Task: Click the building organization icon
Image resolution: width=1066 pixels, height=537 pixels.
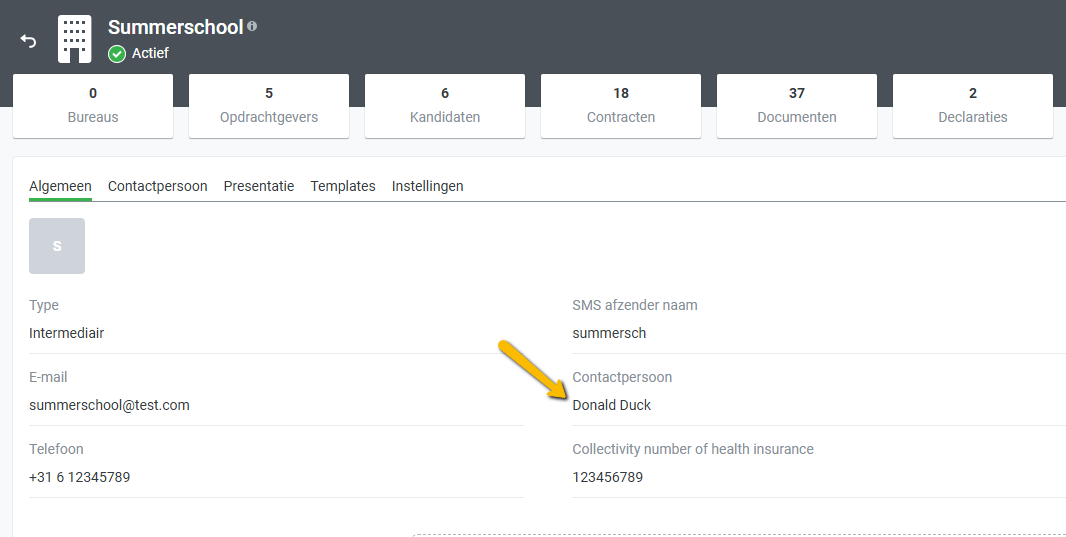Action: (75, 39)
